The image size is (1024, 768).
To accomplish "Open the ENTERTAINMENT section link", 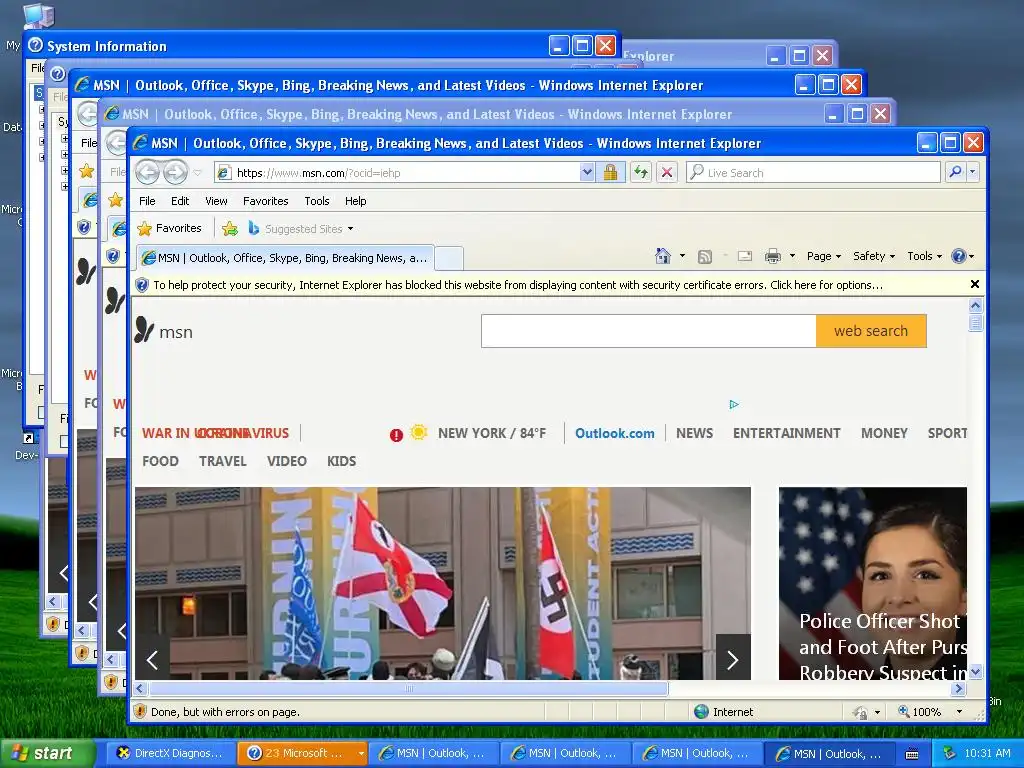I will click(x=786, y=434).
